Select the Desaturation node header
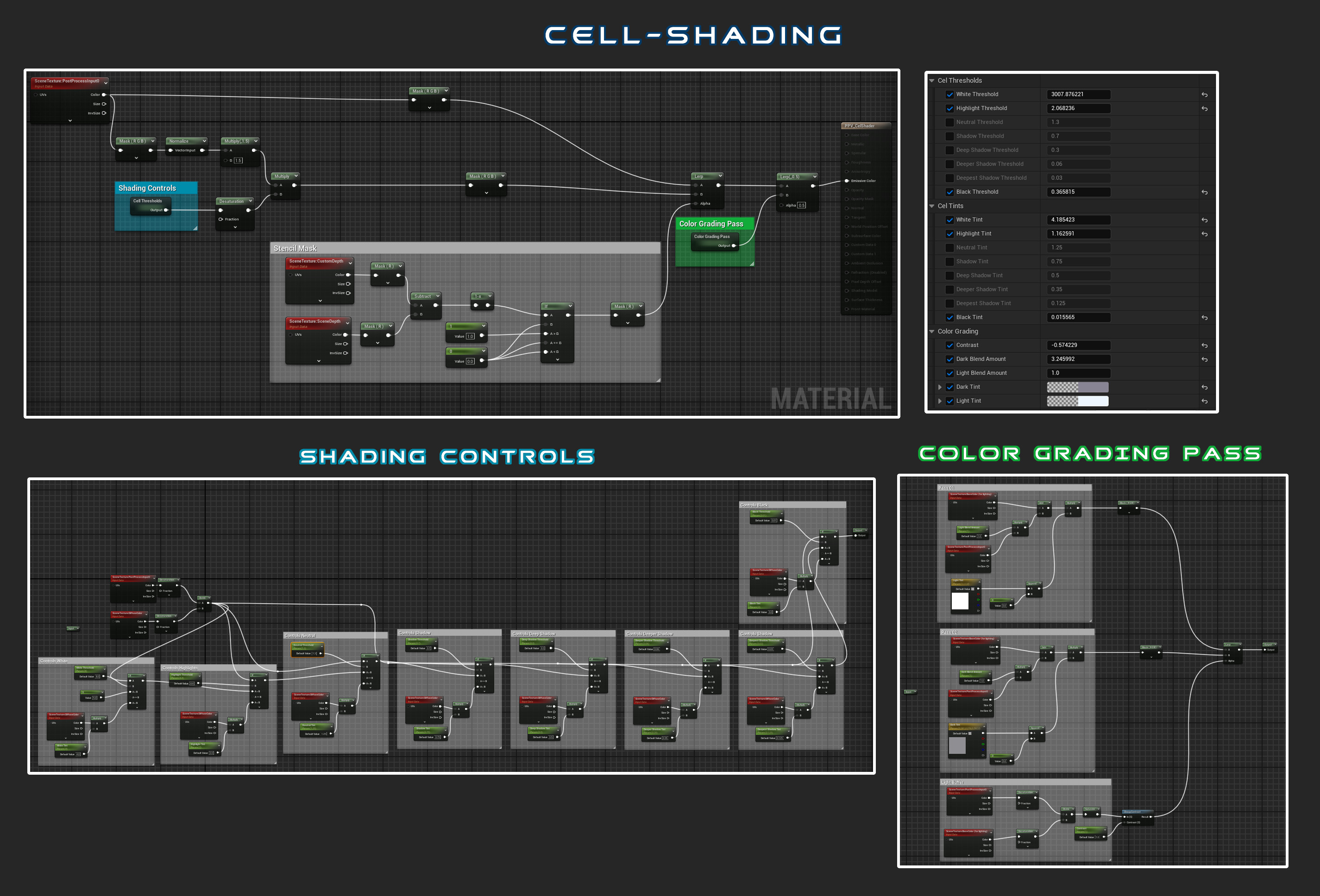This screenshot has width=1320, height=896. 232,201
